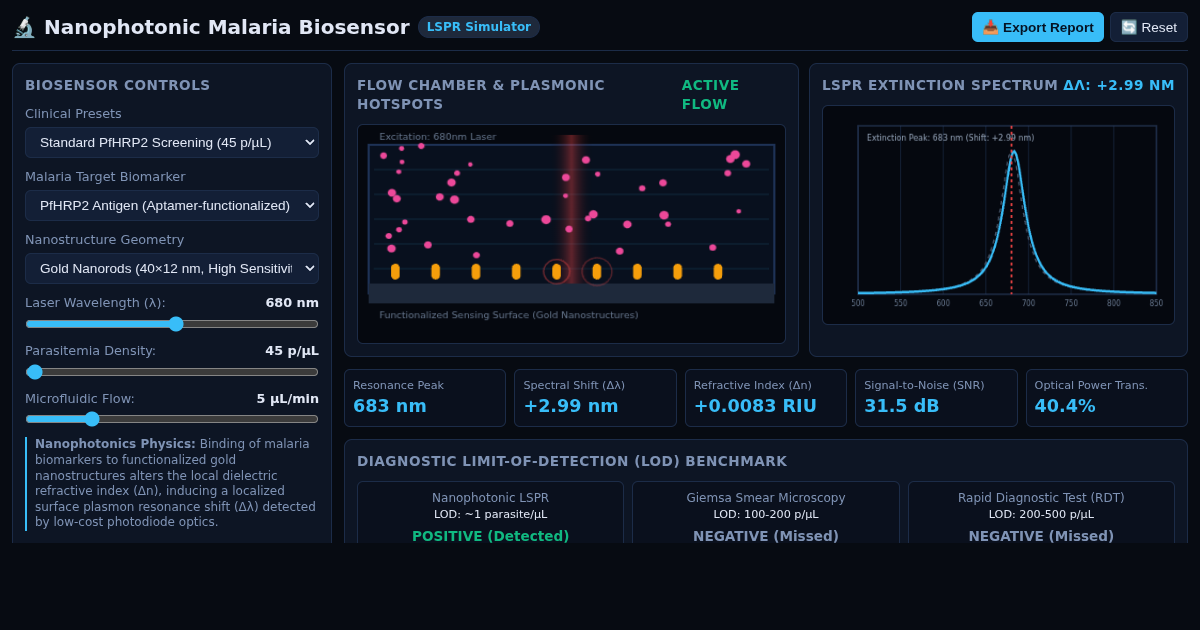Click the LSPR Simulator badge
The image size is (1200, 630).
pos(479,27)
